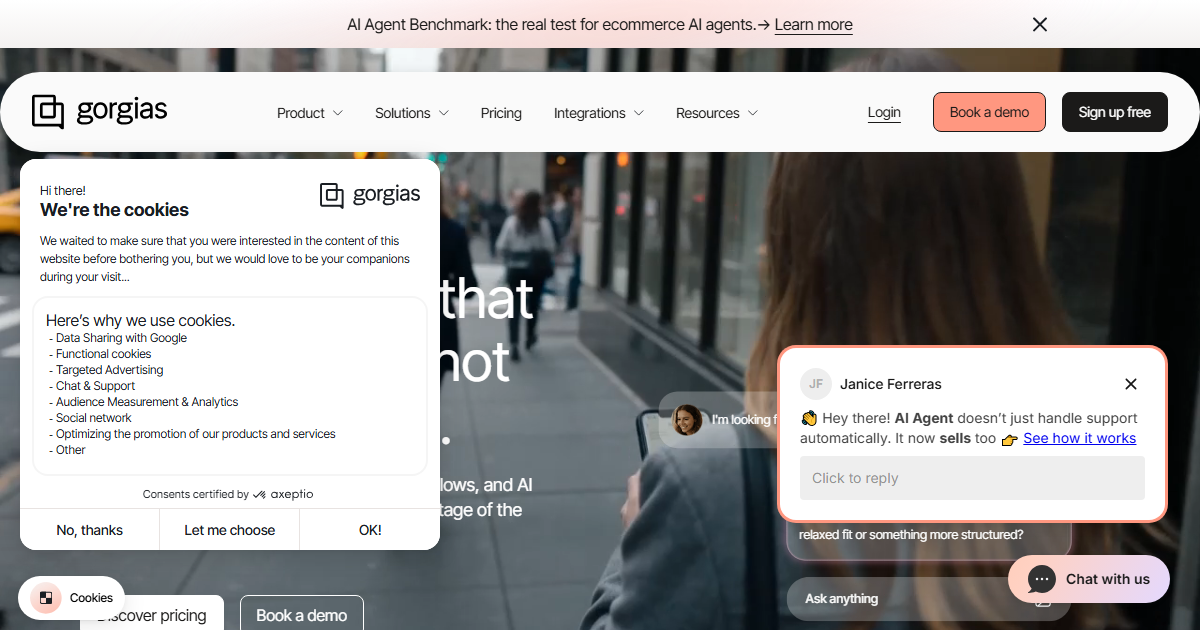The height and width of the screenshot is (630, 1200).
Task: Click 'Data Sharing with Google' text
Action: (x=121, y=338)
